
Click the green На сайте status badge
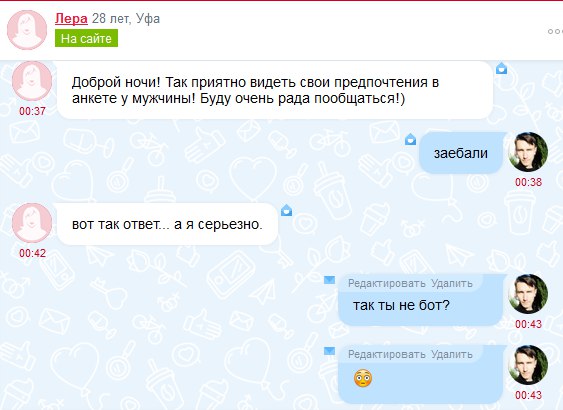pyautogui.click(x=86, y=38)
